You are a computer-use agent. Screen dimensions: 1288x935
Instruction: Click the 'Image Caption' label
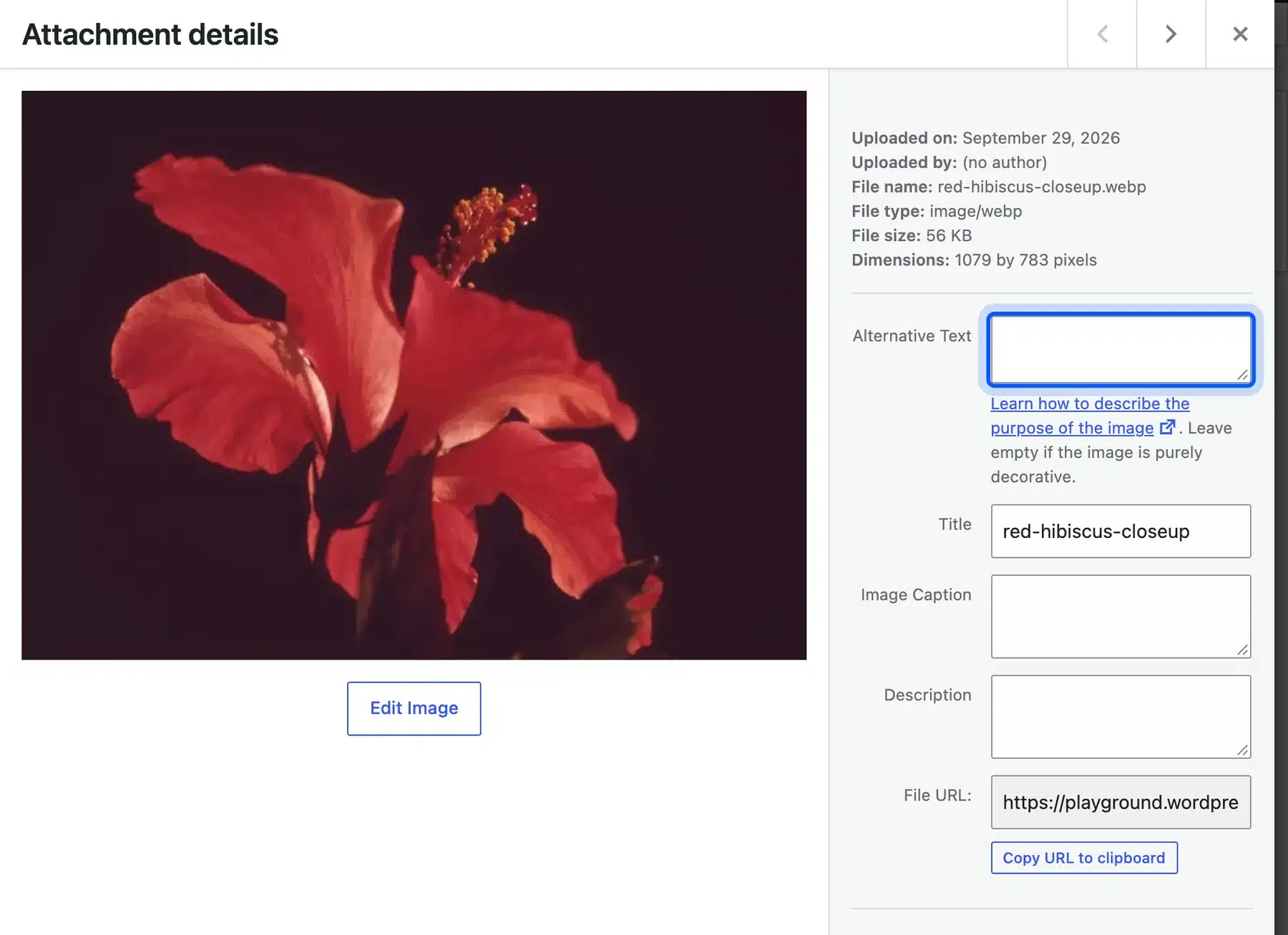[x=916, y=594]
